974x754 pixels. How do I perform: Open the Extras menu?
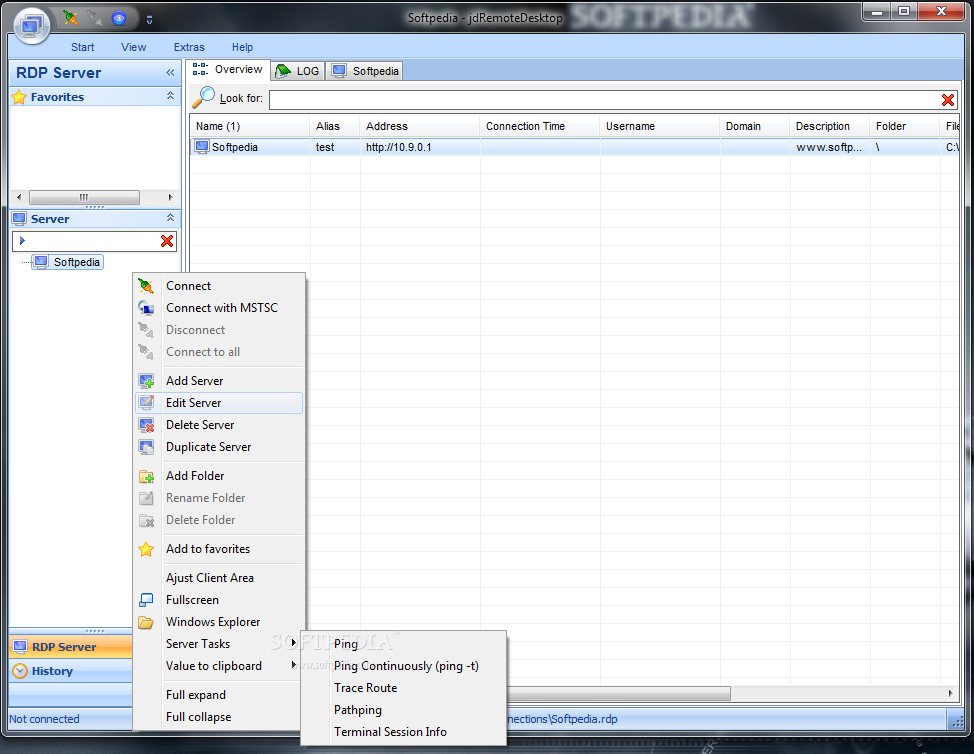click(189, 47)
